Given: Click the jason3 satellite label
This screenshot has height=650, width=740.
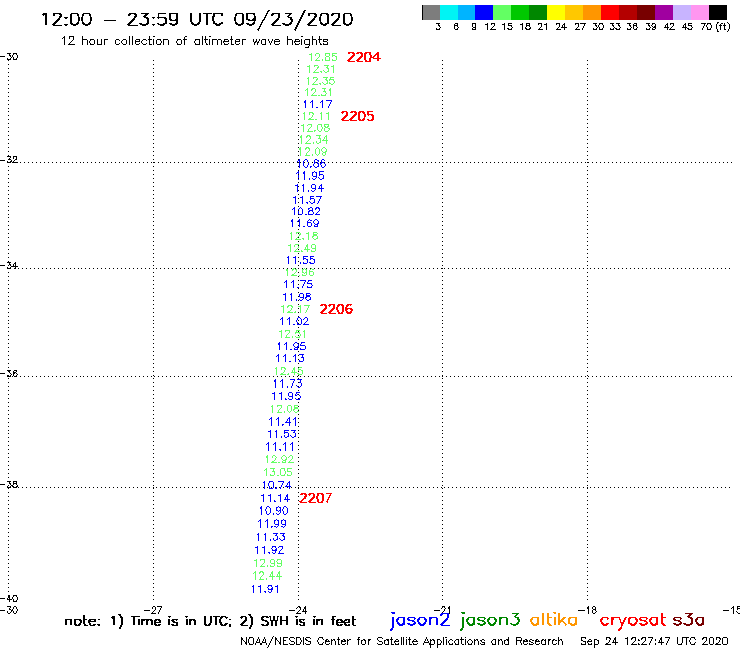Looking at the screenshot, I should [490, 620].
